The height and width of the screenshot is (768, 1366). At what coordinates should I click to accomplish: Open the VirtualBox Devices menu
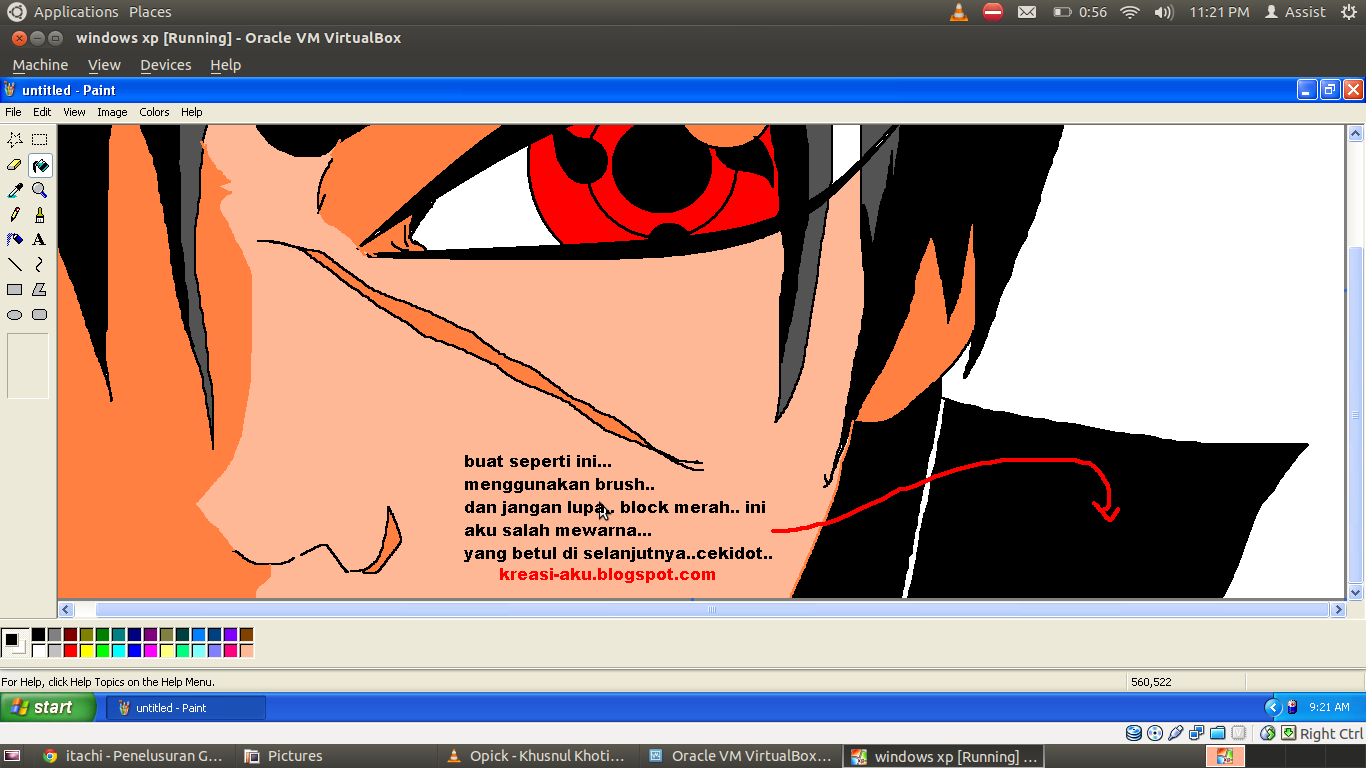pyautogui.click(x=166, y=65)
